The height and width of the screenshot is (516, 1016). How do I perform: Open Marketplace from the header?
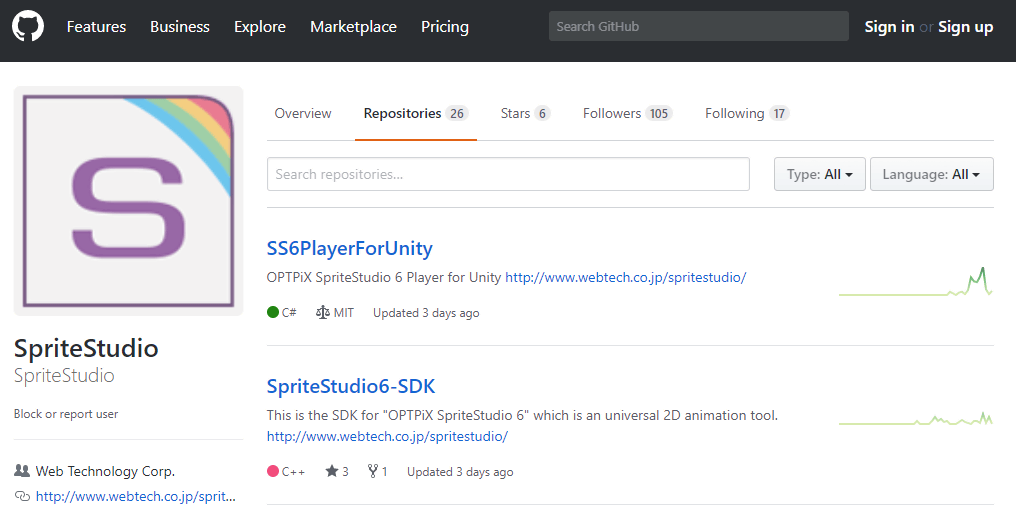(x=353, y=27)
